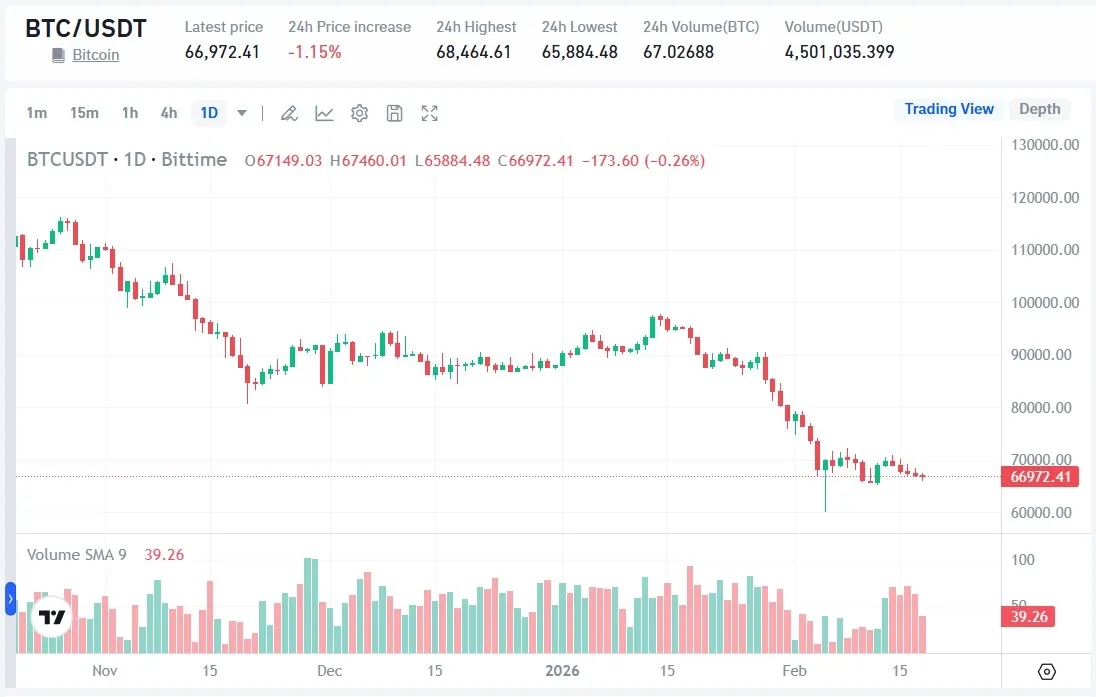Save the chart layout via floppy icon

[394, 113]
